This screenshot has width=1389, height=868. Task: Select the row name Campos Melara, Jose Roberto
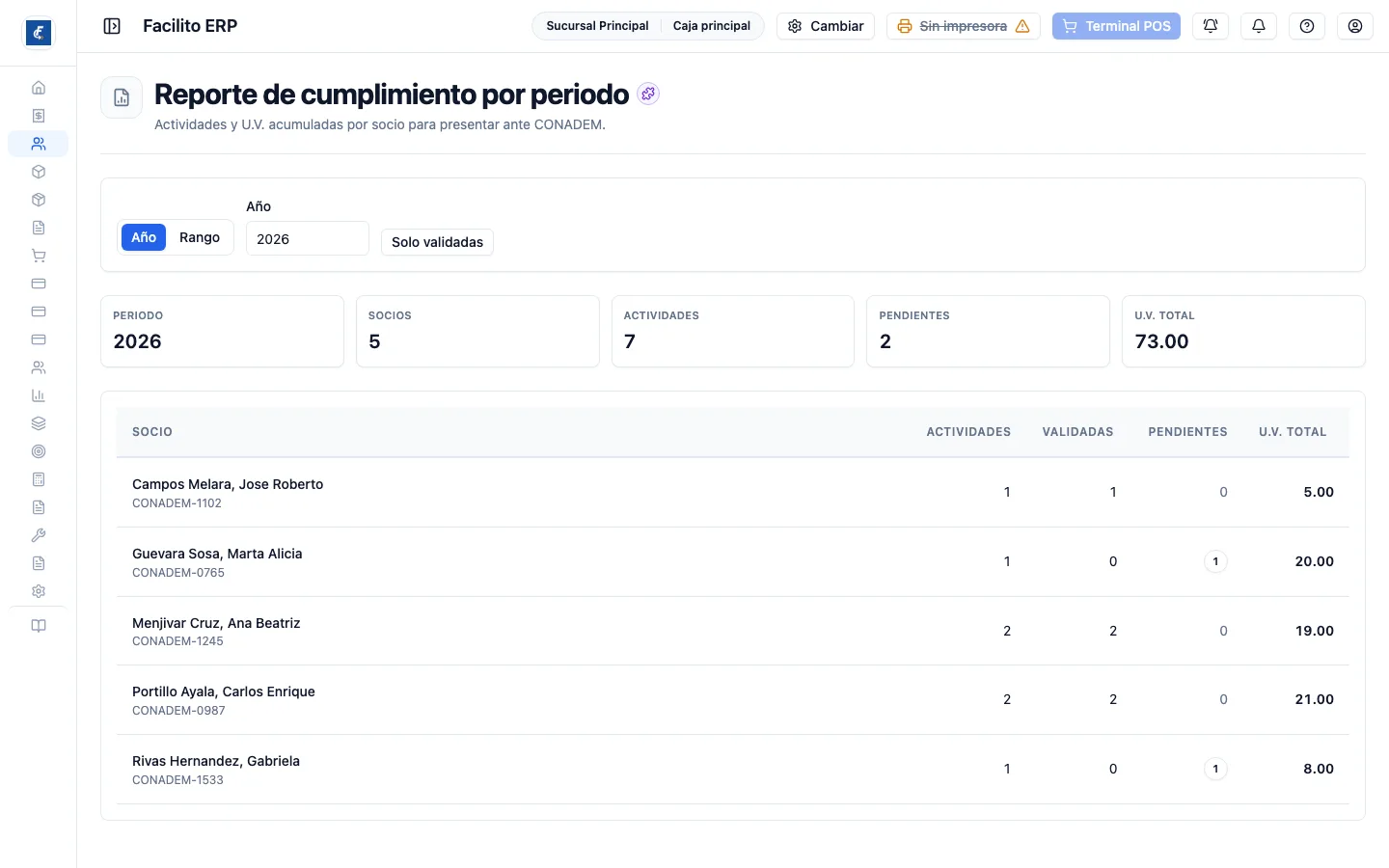(x=228, y=484)
